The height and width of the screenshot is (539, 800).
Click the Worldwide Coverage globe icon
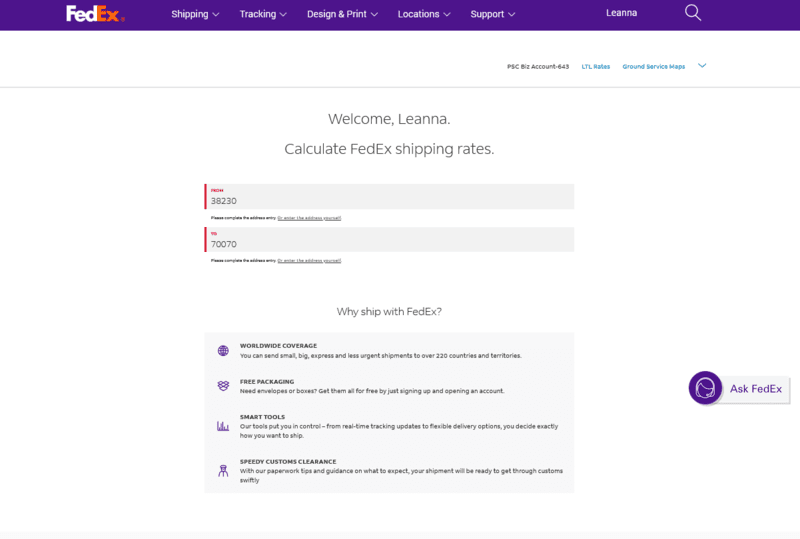[223, 351]
